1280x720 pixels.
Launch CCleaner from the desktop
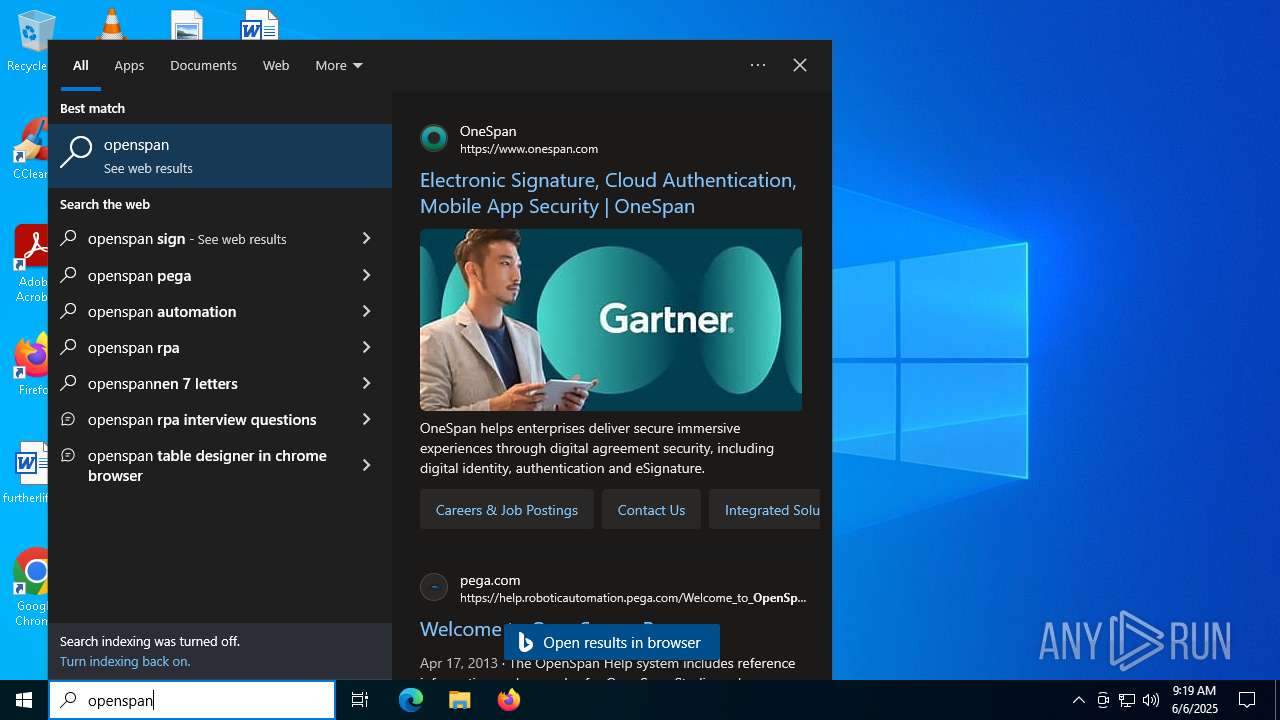pyautogui.click(x=32, y=150)
